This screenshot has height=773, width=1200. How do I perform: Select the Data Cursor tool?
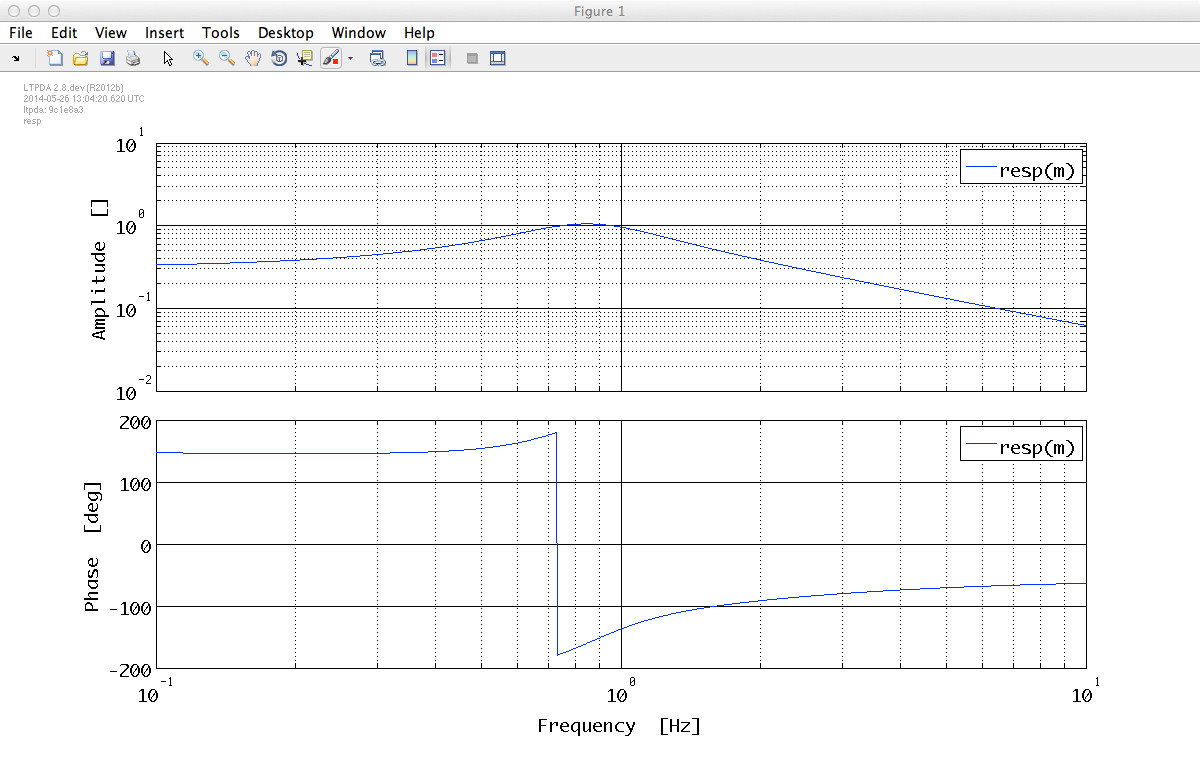(305, 59)
